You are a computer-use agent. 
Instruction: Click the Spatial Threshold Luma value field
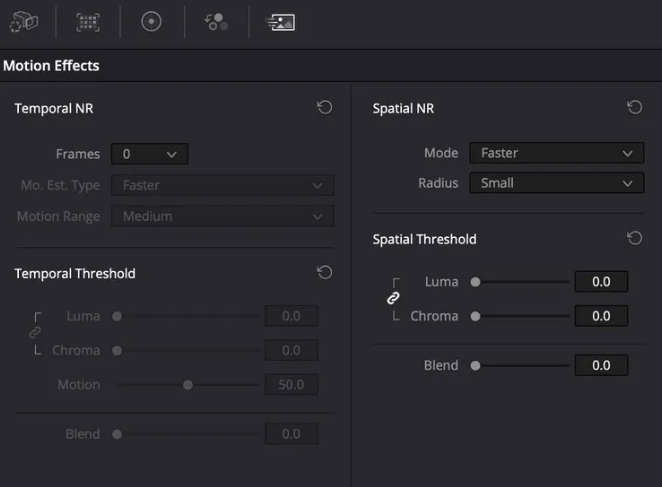point(601,282)
